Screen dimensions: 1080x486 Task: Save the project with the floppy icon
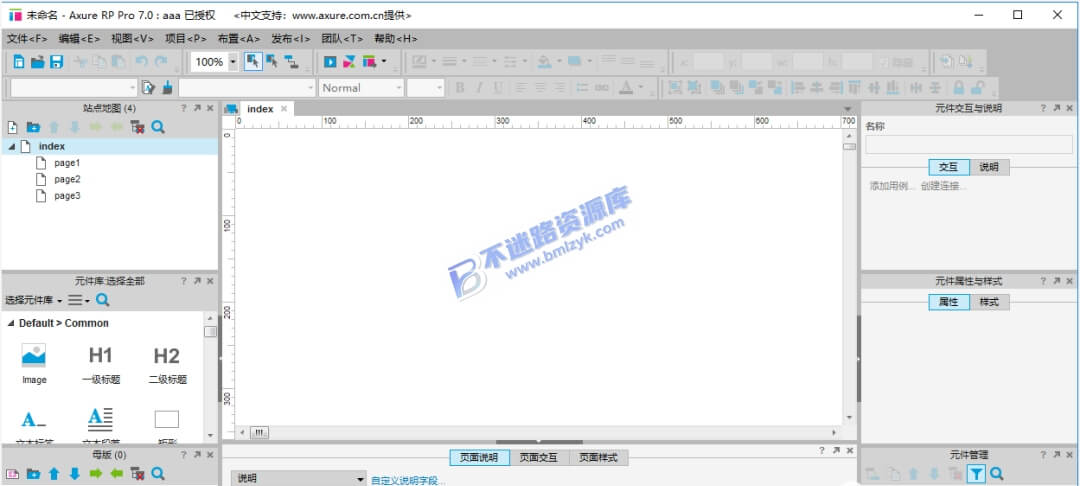[56, 62]
